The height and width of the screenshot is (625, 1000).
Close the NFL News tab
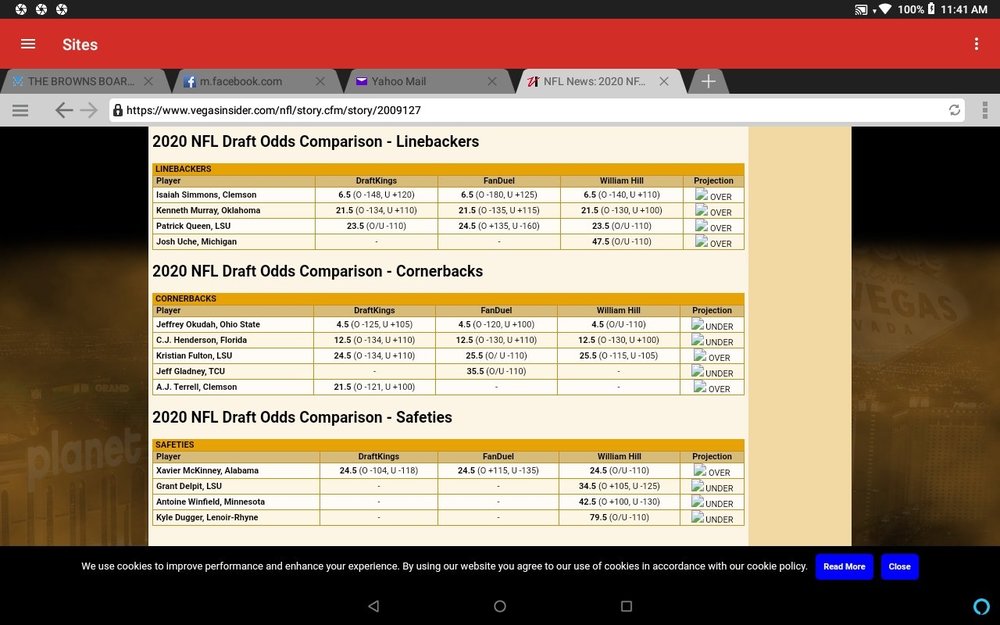click(x=664, y=82)
